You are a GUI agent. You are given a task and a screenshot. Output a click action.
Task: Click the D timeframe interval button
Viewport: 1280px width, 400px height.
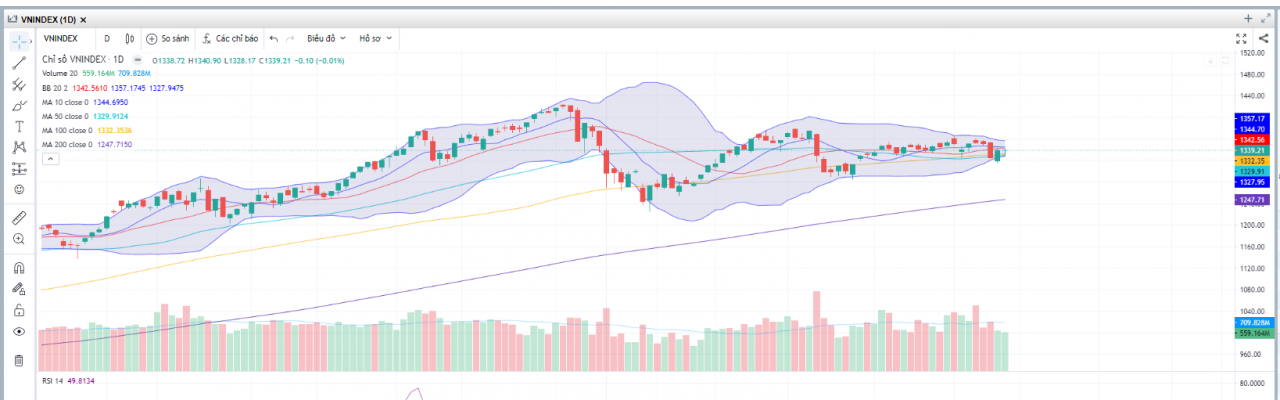[107, 38]
